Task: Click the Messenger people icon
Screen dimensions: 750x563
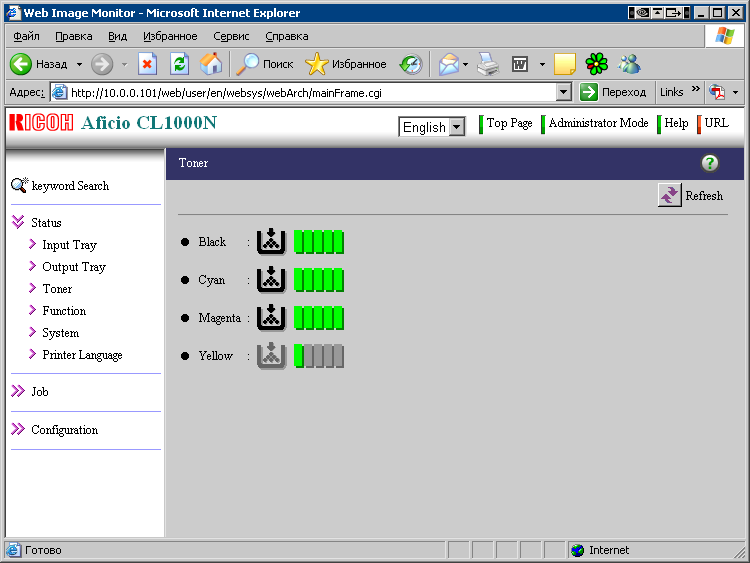Action: pos(629,64)
